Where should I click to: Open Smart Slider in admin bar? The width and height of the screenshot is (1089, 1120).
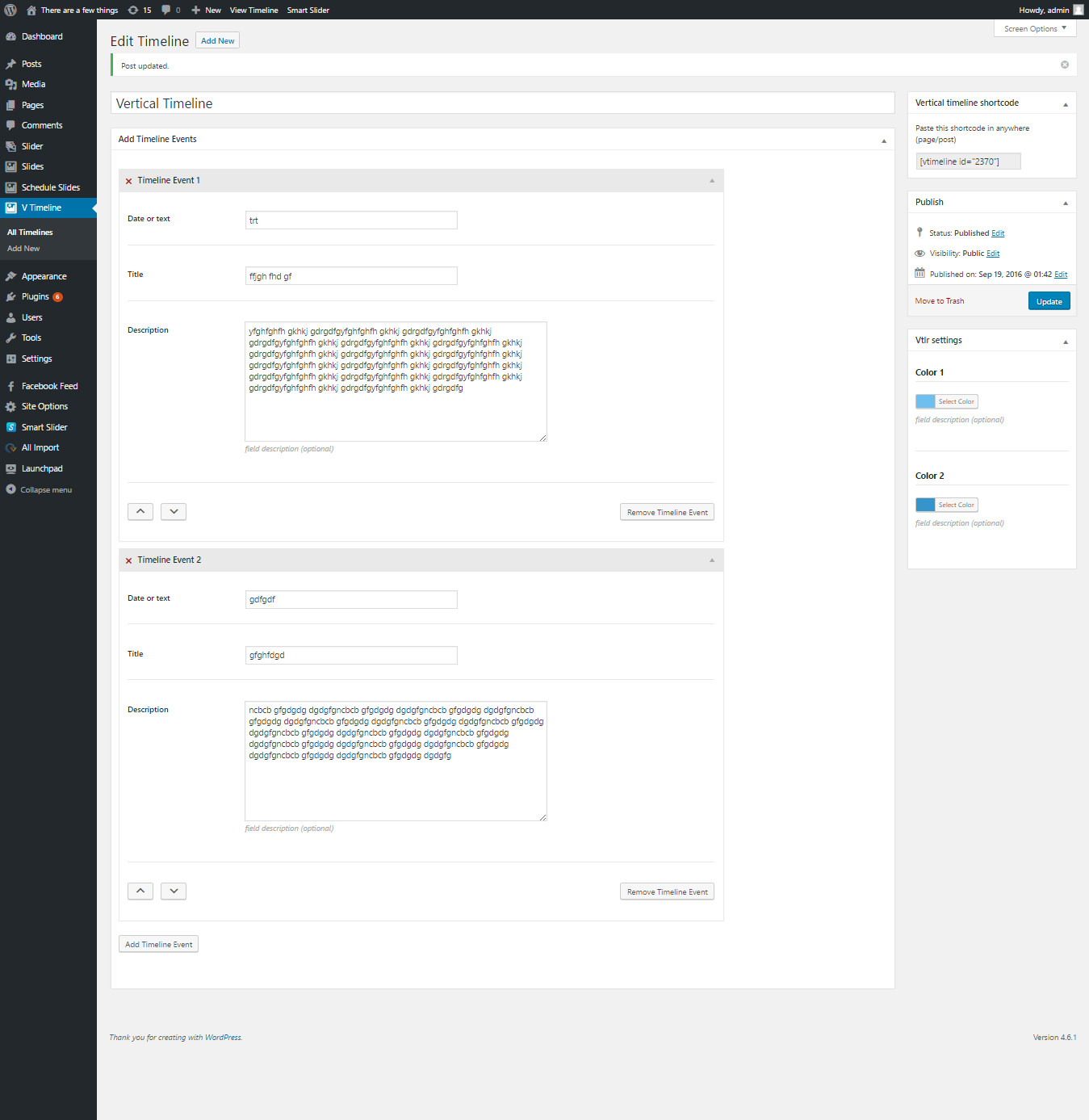tap(308, 10)
